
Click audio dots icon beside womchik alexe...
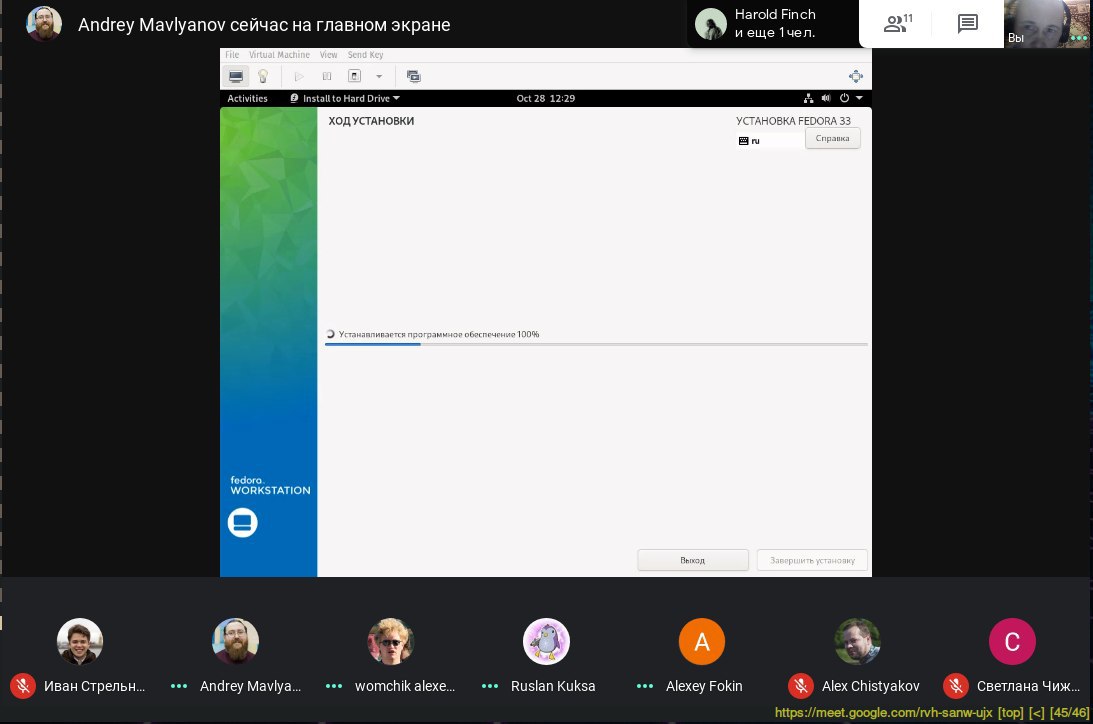point(334,686)
